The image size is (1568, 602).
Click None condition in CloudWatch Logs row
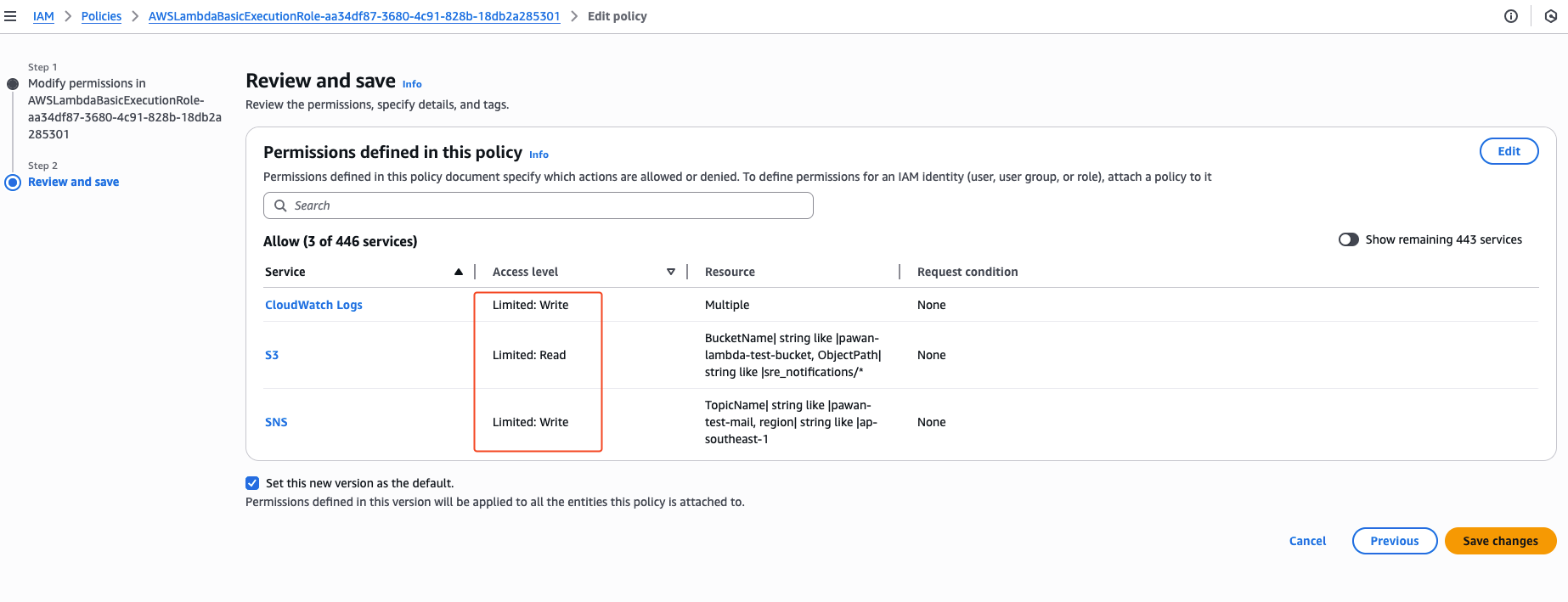(x=932, y=305)
